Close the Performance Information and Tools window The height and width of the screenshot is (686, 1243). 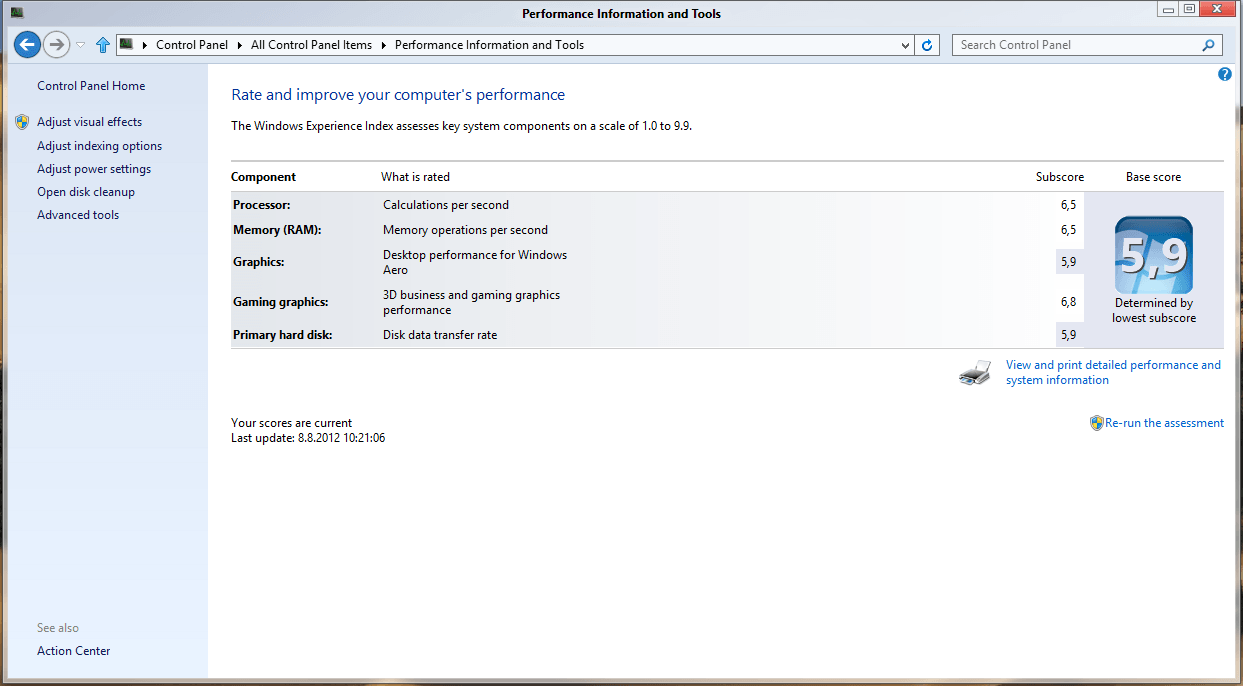click(1217, 8)
